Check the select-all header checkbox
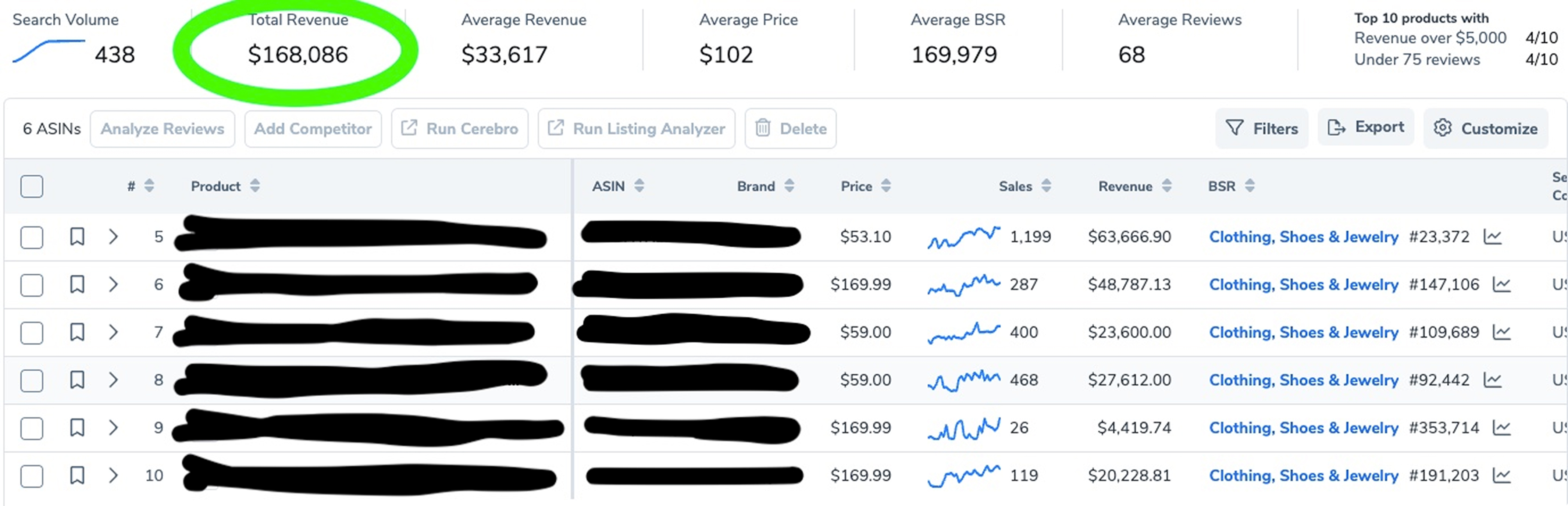Viewport: 1568px width, 506px height. (32, 186)
